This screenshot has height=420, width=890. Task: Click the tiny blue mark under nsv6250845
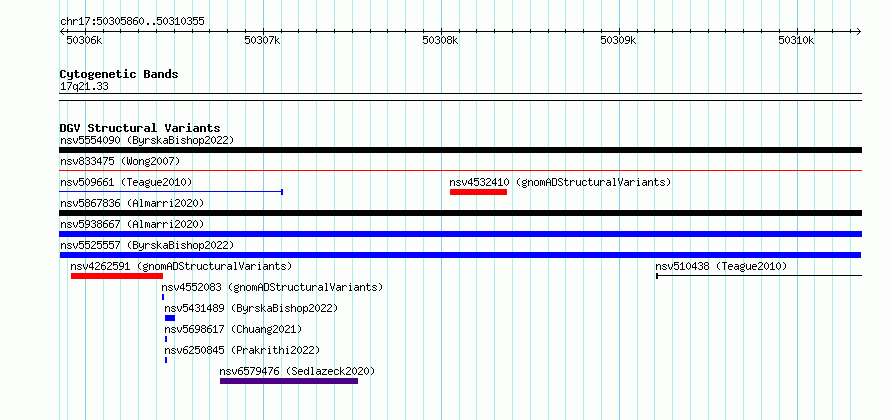[x=166, y=360]
